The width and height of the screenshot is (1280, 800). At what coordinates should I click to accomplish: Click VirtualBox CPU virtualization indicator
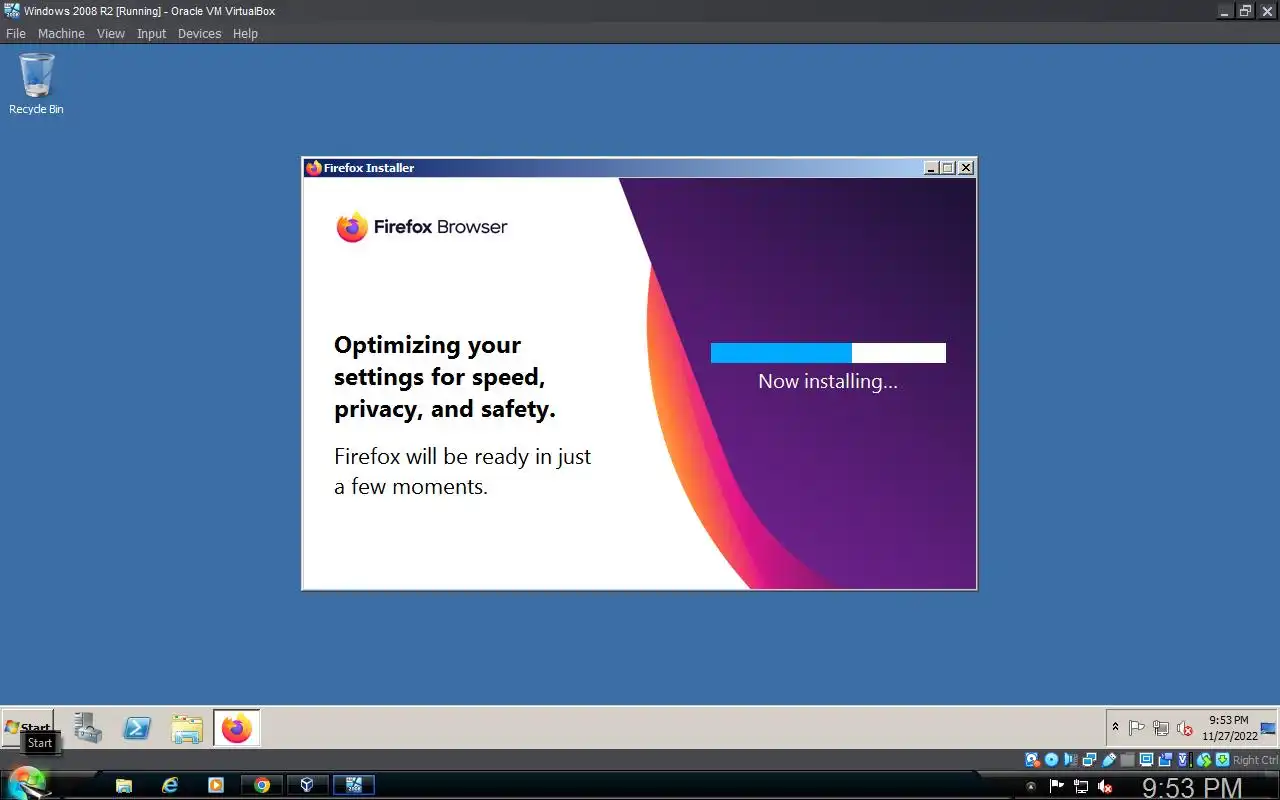point(1184,760)
